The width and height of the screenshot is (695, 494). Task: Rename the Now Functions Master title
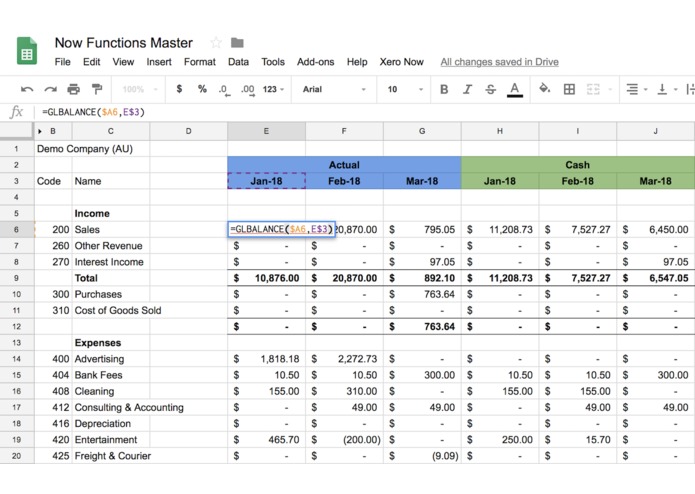(x=124, y=43)
